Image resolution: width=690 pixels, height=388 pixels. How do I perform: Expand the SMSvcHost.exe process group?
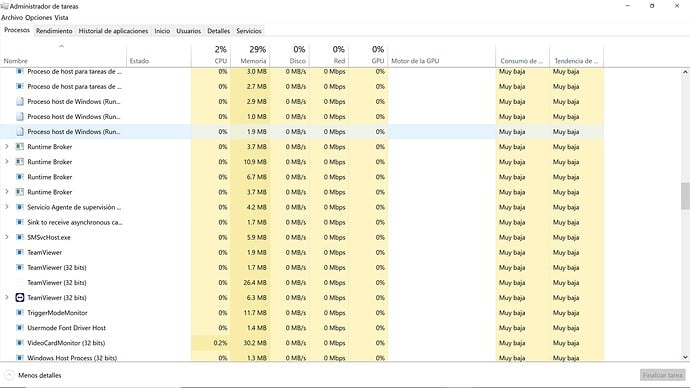7,237
